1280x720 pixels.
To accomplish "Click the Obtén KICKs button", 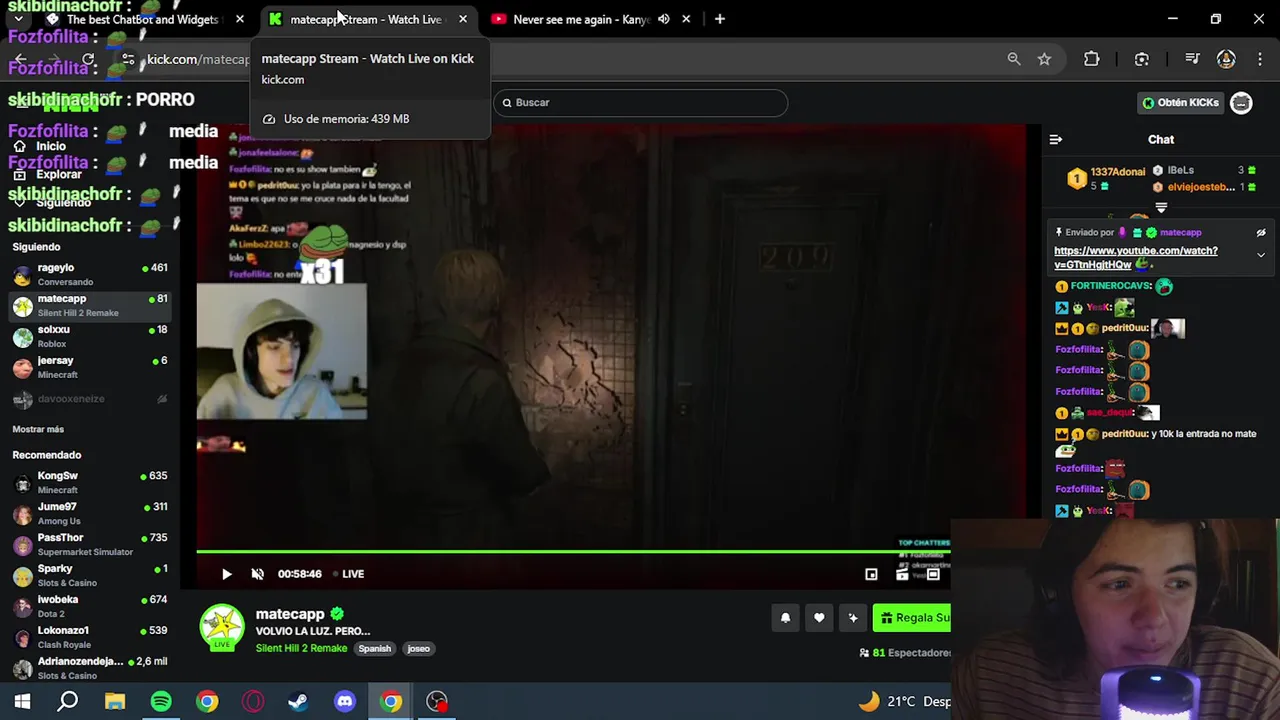I will tap(1181, 103).
